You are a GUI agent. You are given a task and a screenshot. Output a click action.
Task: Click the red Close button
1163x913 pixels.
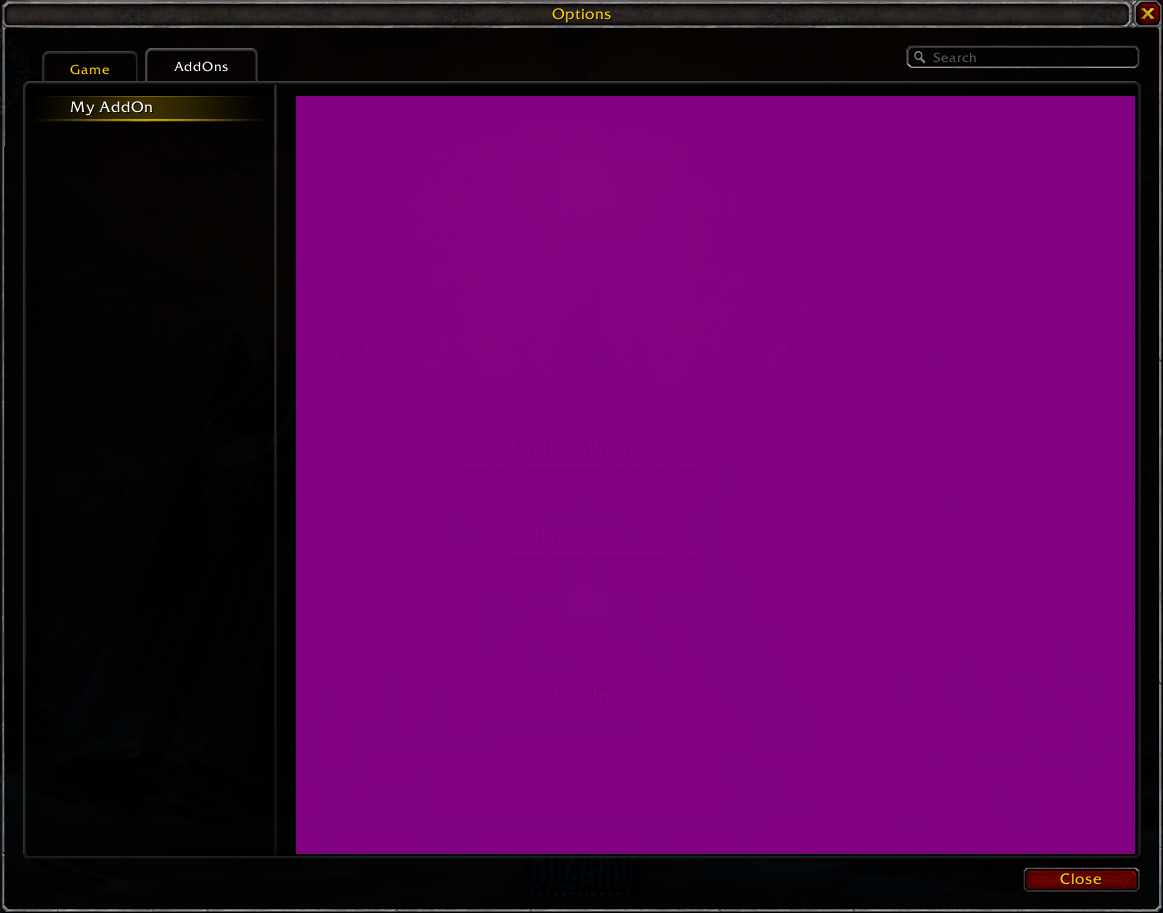click(x=1081, y=879)
